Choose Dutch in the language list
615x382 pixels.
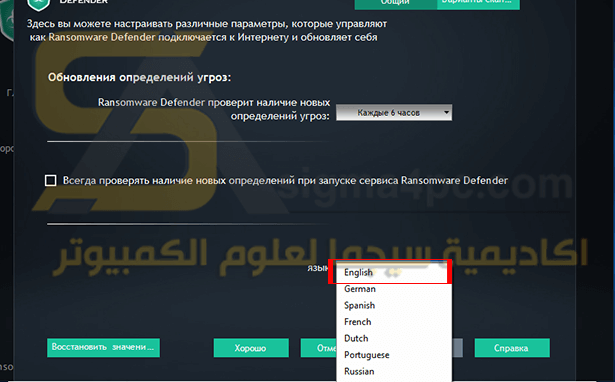(394, 338)
